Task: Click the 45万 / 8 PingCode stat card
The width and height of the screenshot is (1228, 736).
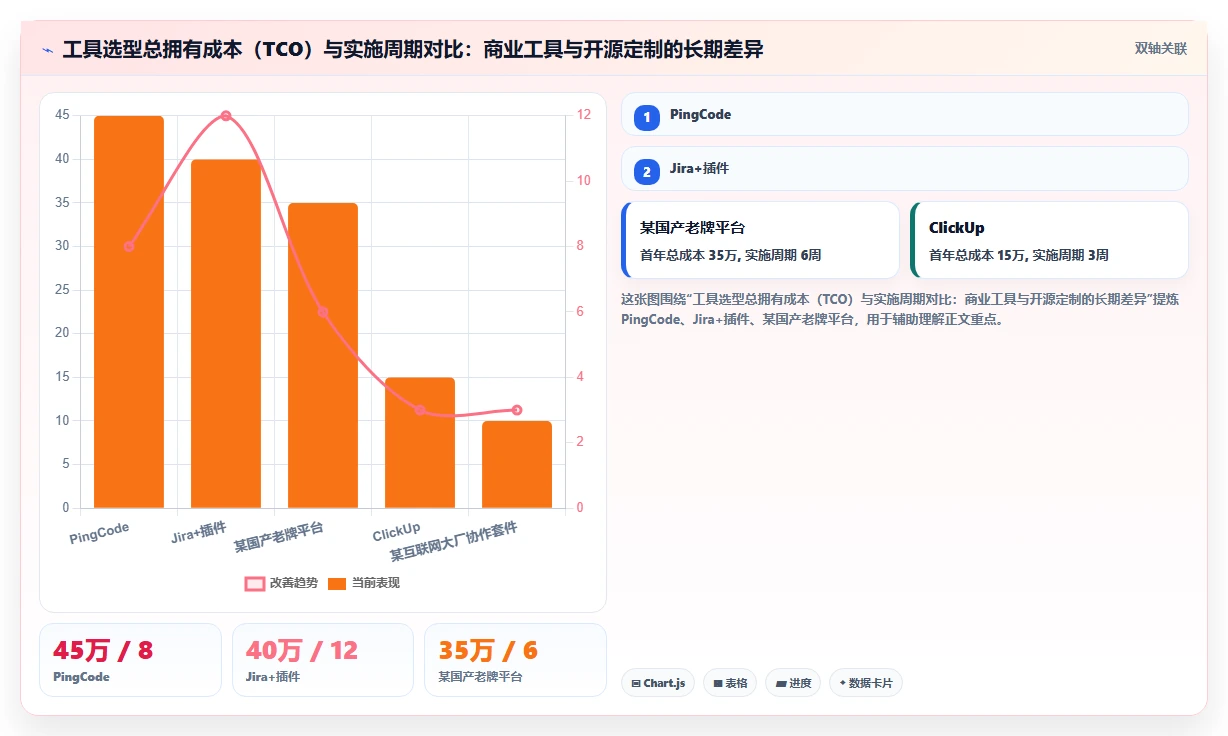Action: 130,660
